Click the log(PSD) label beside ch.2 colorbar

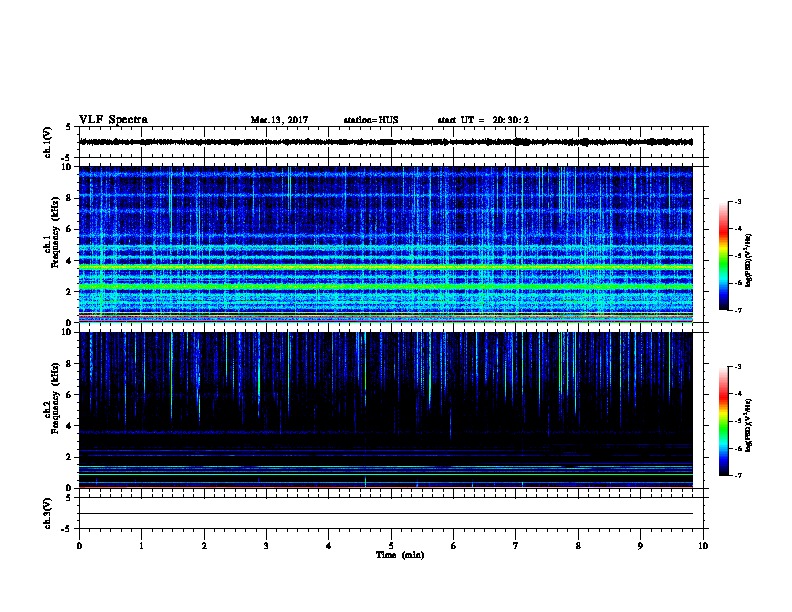(x=748, y=426)
